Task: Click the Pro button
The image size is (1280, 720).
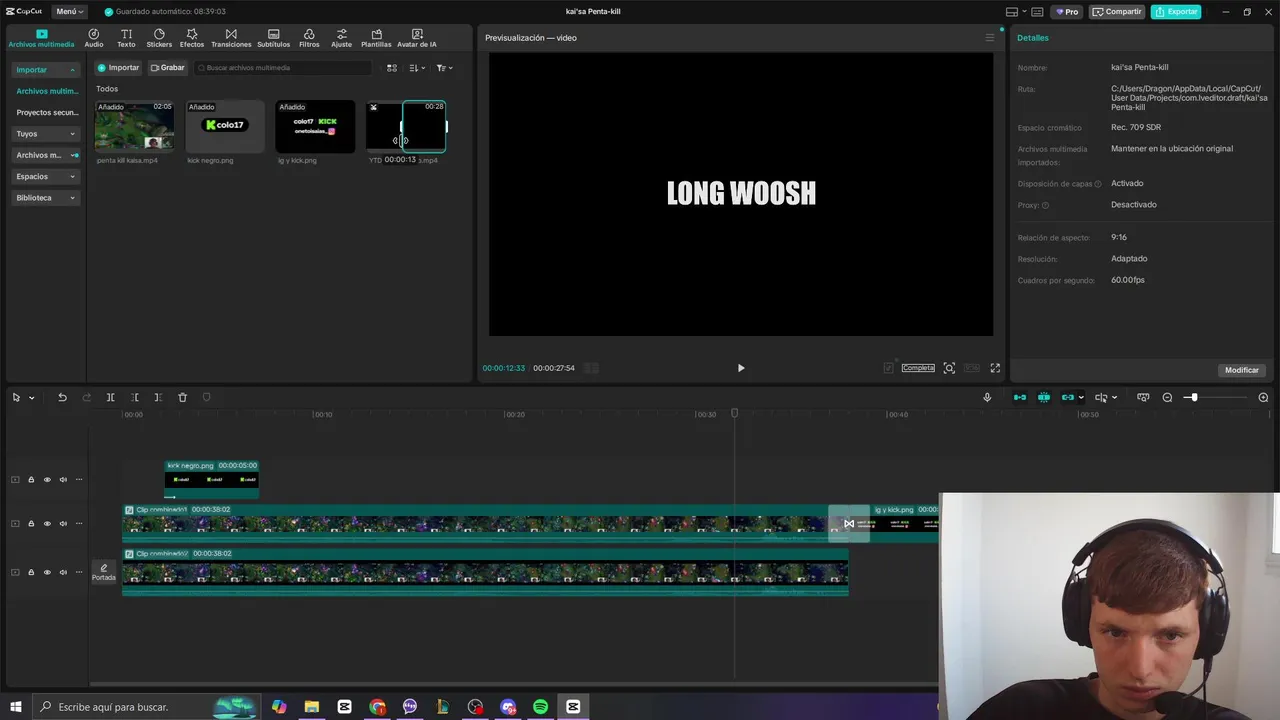Action: point(1067,12)
